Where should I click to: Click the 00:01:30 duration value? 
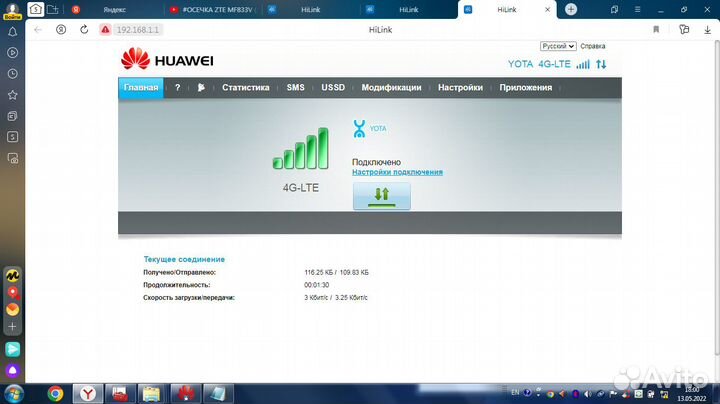(316, 285)
